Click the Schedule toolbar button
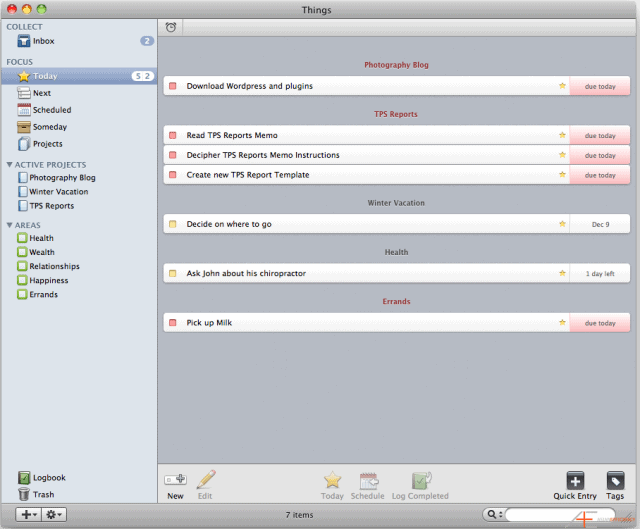The width and height of the screenshot is (640, 529). [x=368, y=486]
